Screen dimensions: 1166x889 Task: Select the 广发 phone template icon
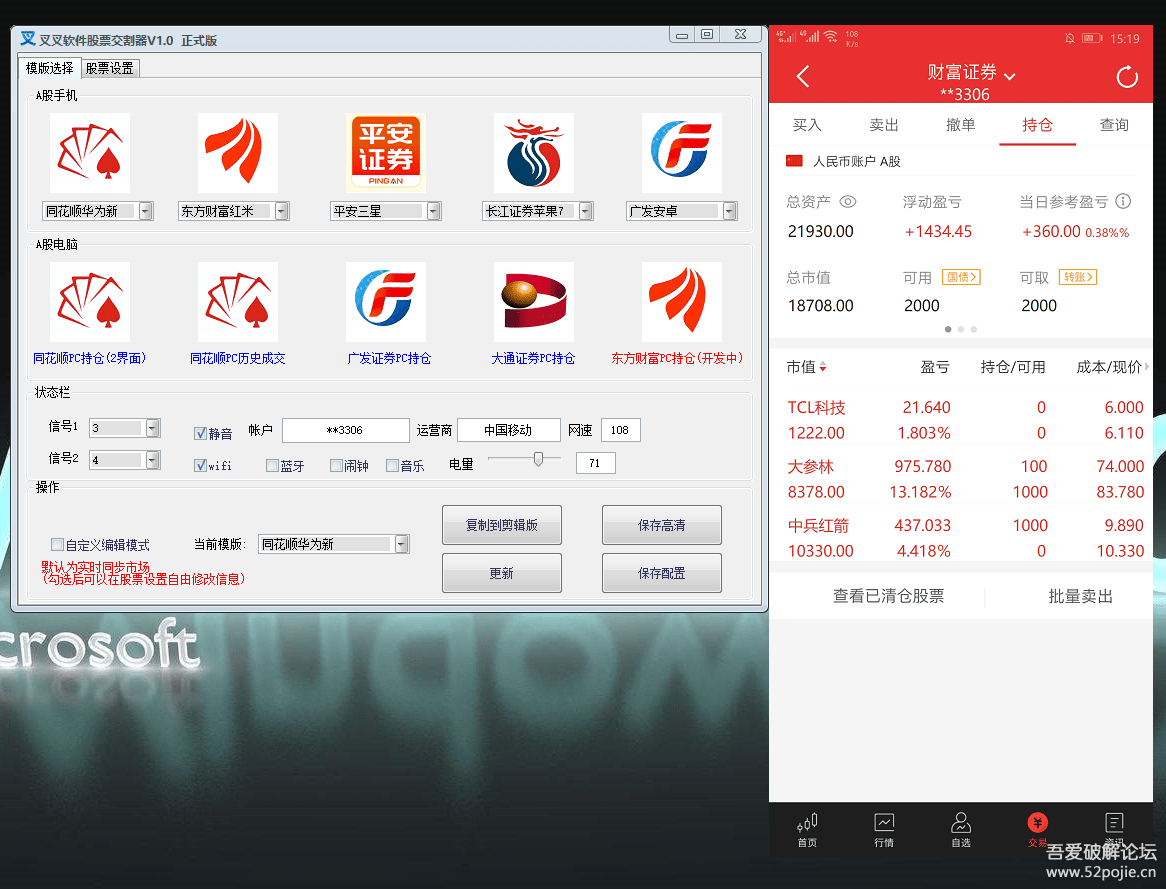[682, 153]
